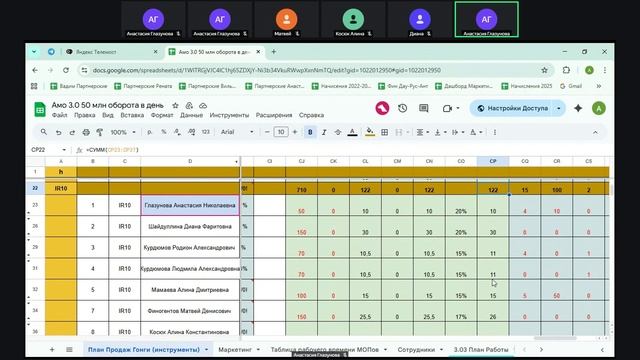Bookmark this page with the star
This screenshot has height=360, width=640.
(544, 70)
